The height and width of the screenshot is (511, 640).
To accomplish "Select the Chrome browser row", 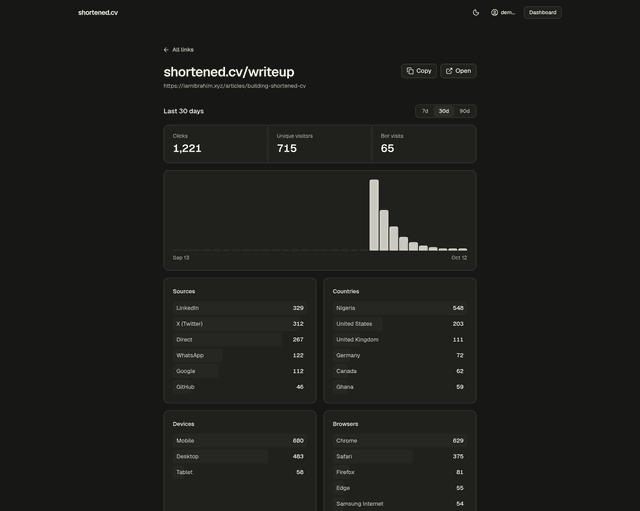I will point(400,441).
